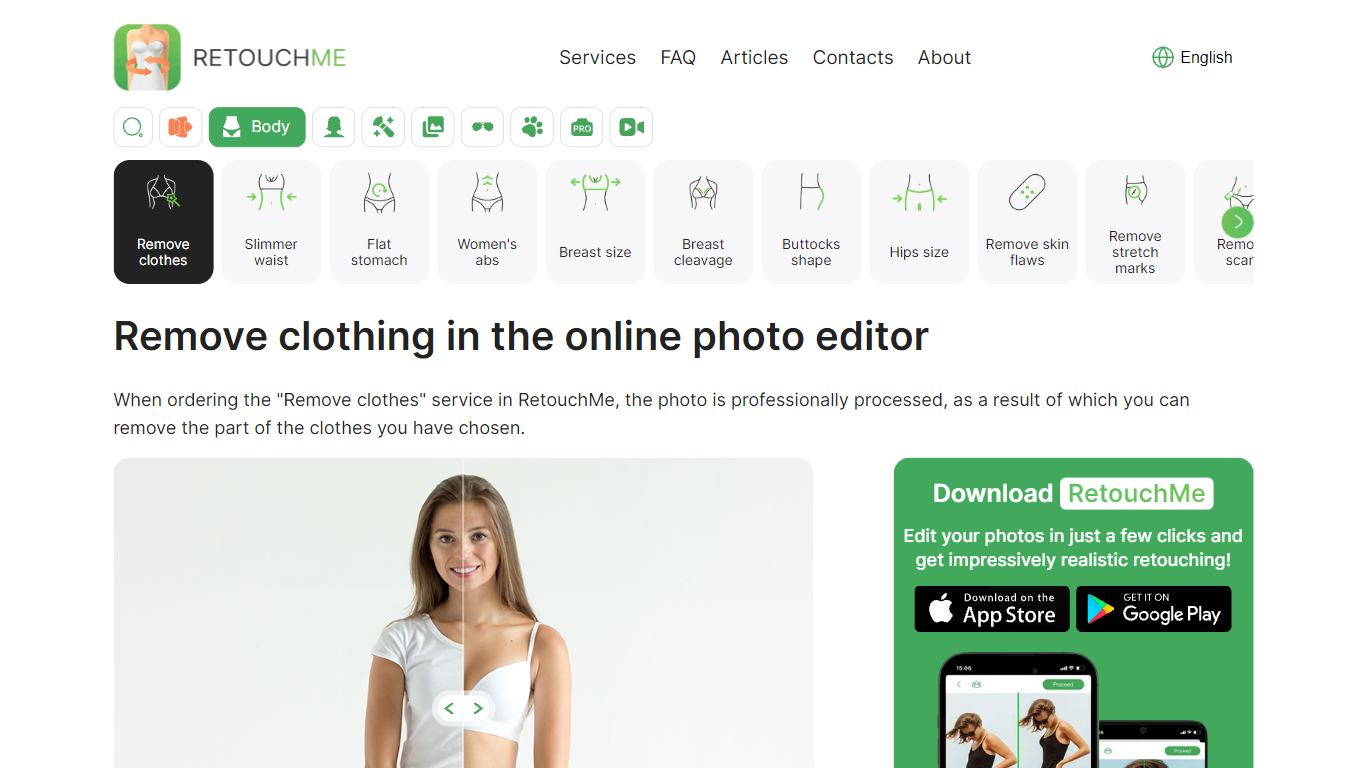Open the Contacts menu item
This screenshot has height=768, width=1366.
pos(853,57)
